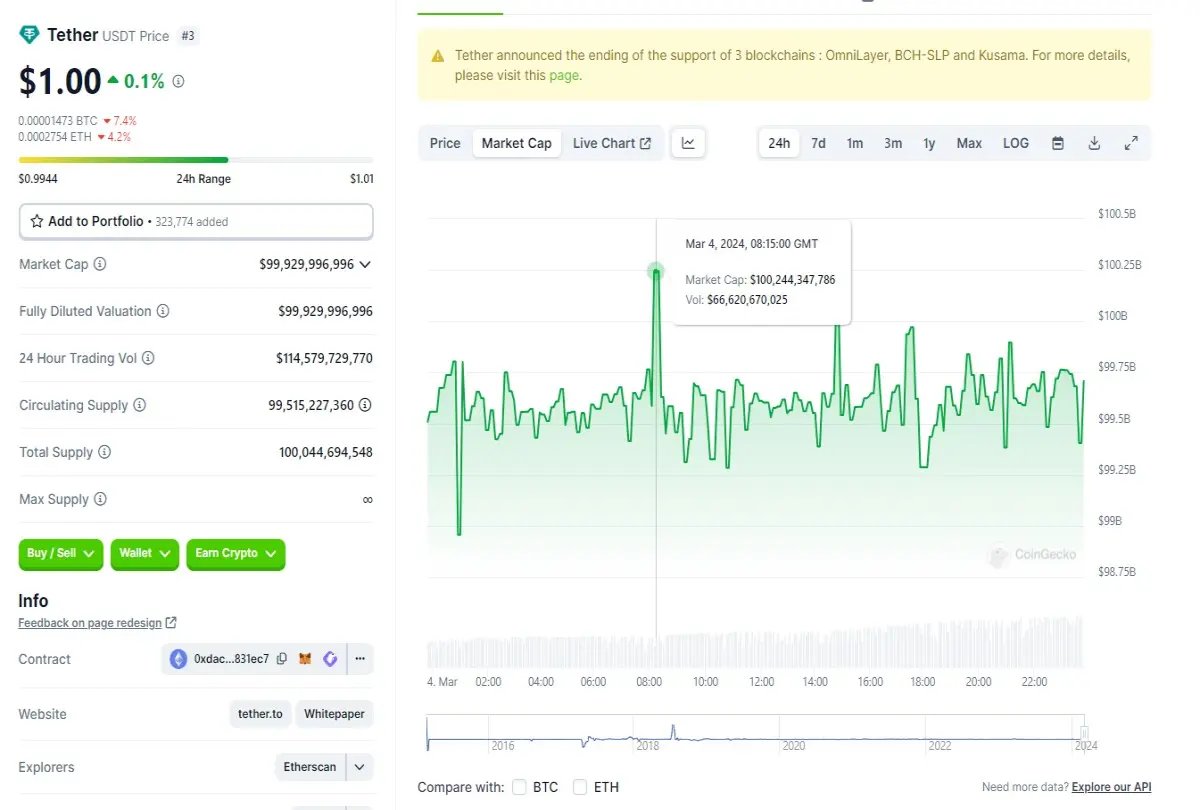Image resolution: width=1200 pixels, height=810 pixels.
Task: Show 24 Hour Trading Vol info tooltip
Action: point(148,358)
